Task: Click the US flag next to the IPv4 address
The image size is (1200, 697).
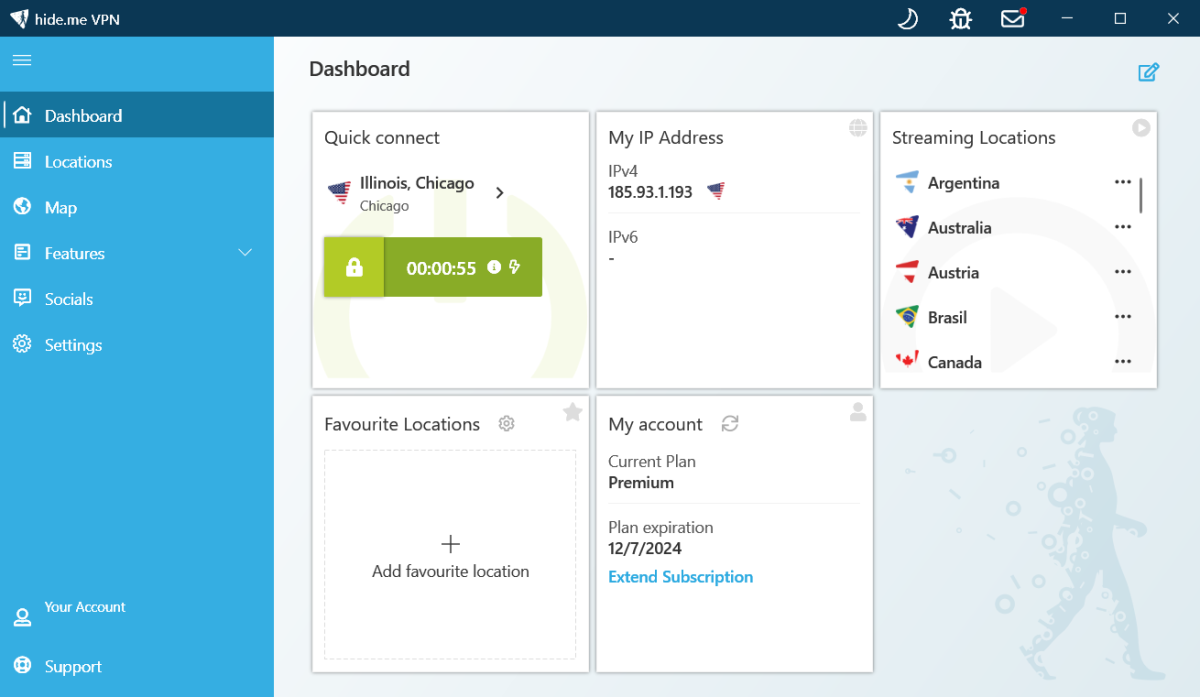Action: click(x=716, y=191)
